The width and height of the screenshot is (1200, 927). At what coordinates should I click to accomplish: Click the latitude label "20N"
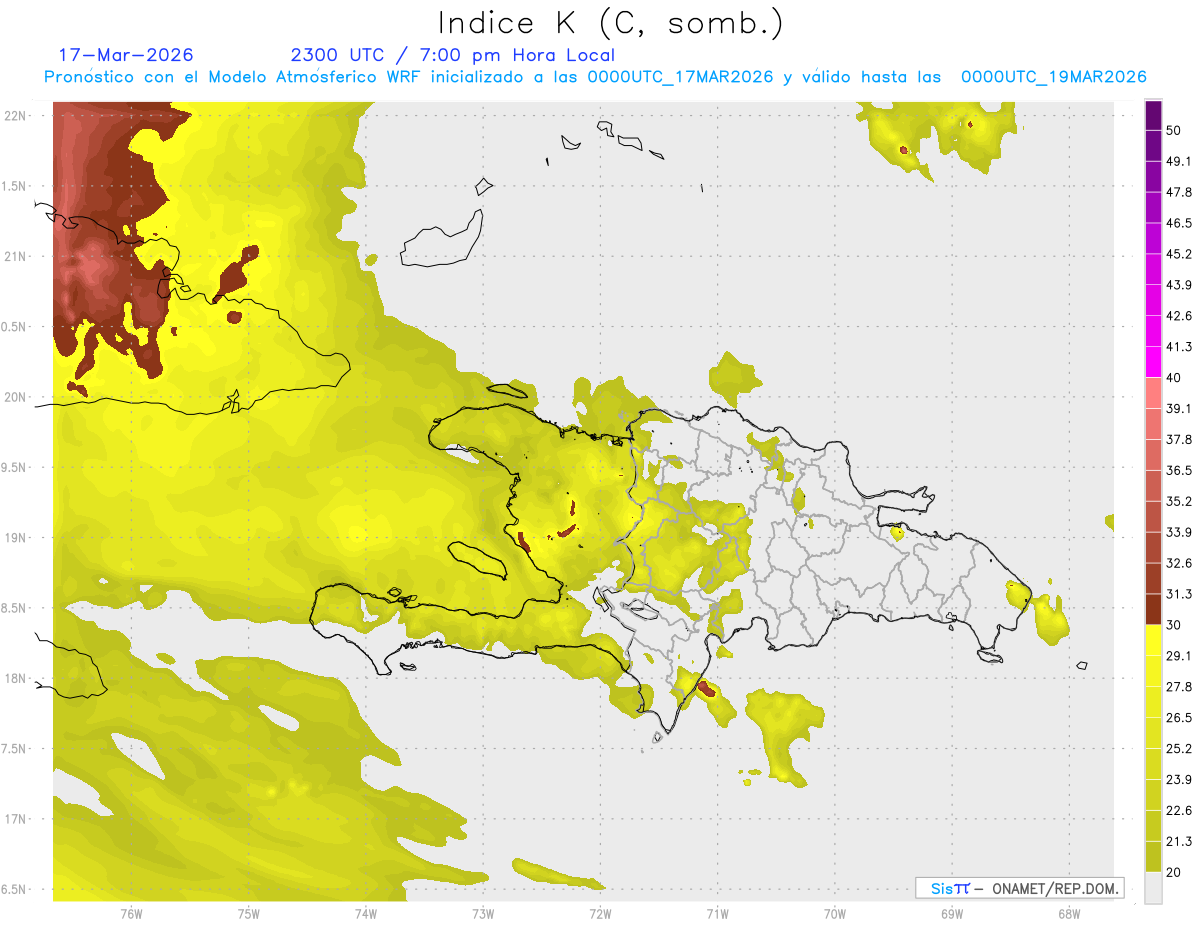(16, 397)
